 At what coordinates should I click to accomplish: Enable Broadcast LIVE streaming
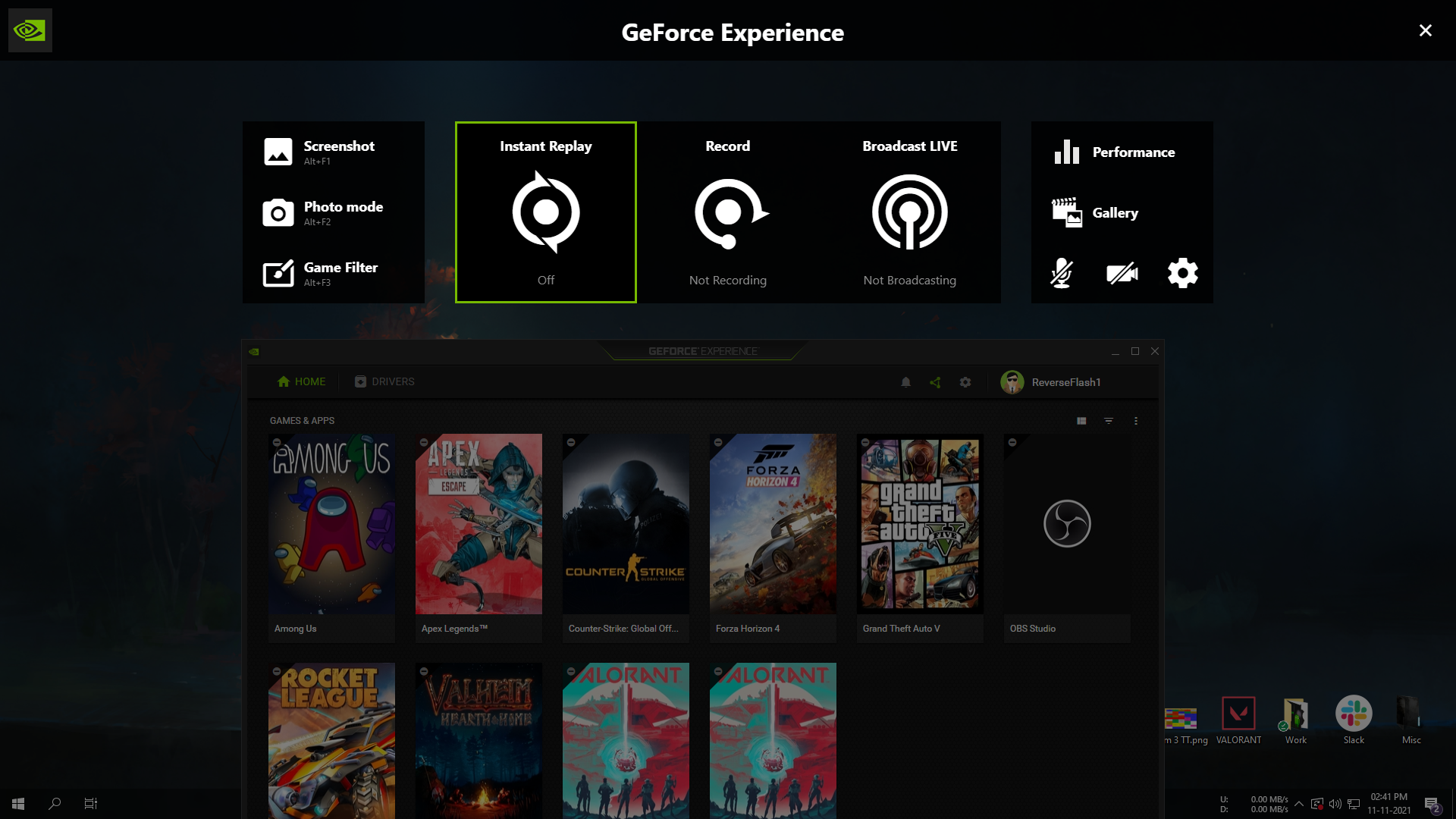pos(909,211)
